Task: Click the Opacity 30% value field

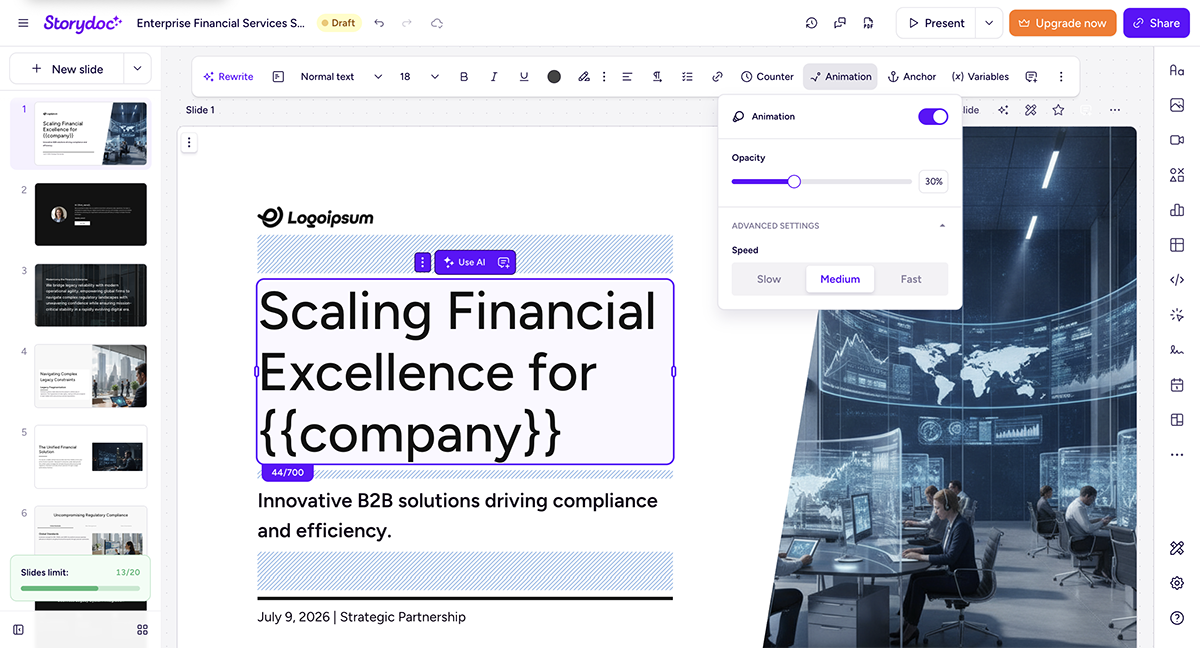Action: tap(933, 182)
